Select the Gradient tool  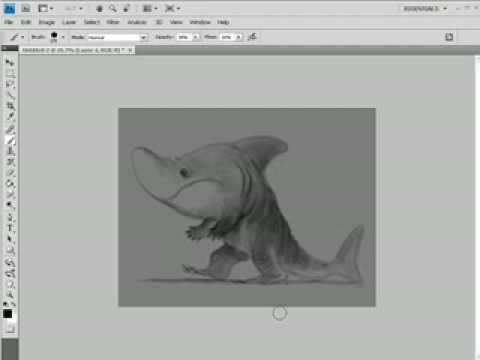(10, 184)
